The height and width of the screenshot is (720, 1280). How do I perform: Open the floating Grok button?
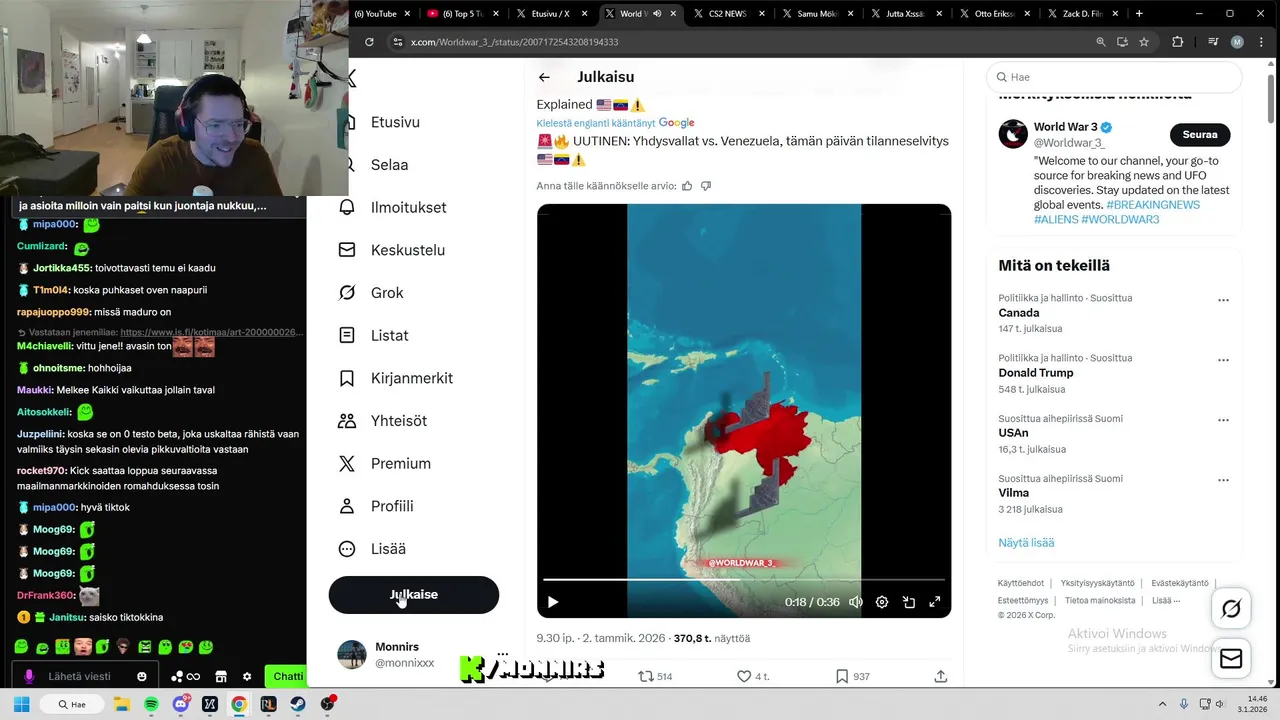(1231, 608)
